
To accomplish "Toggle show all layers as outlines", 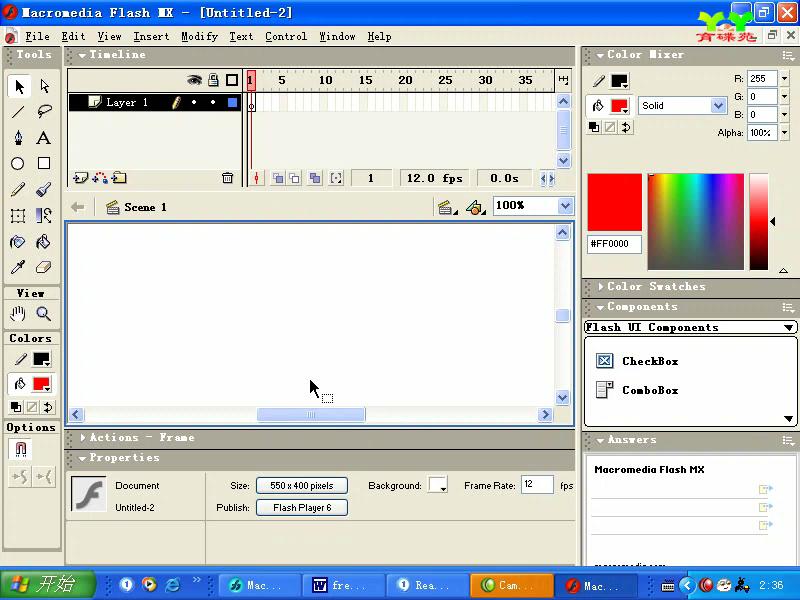I will pos(232,80).
